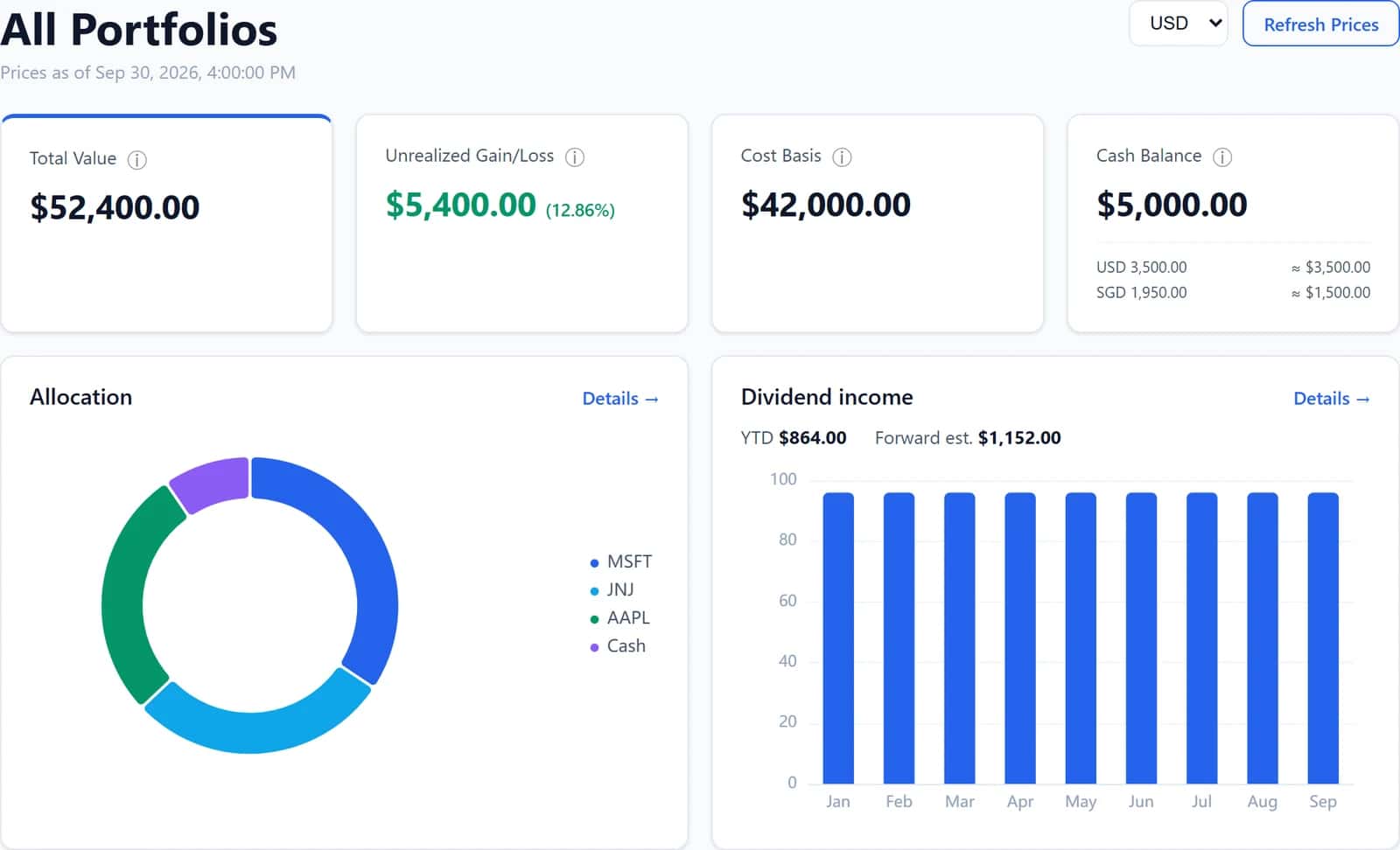This screenshot has width=1400, height=850.
Task: Click the Allocation card title
Action: pos(80,397)
